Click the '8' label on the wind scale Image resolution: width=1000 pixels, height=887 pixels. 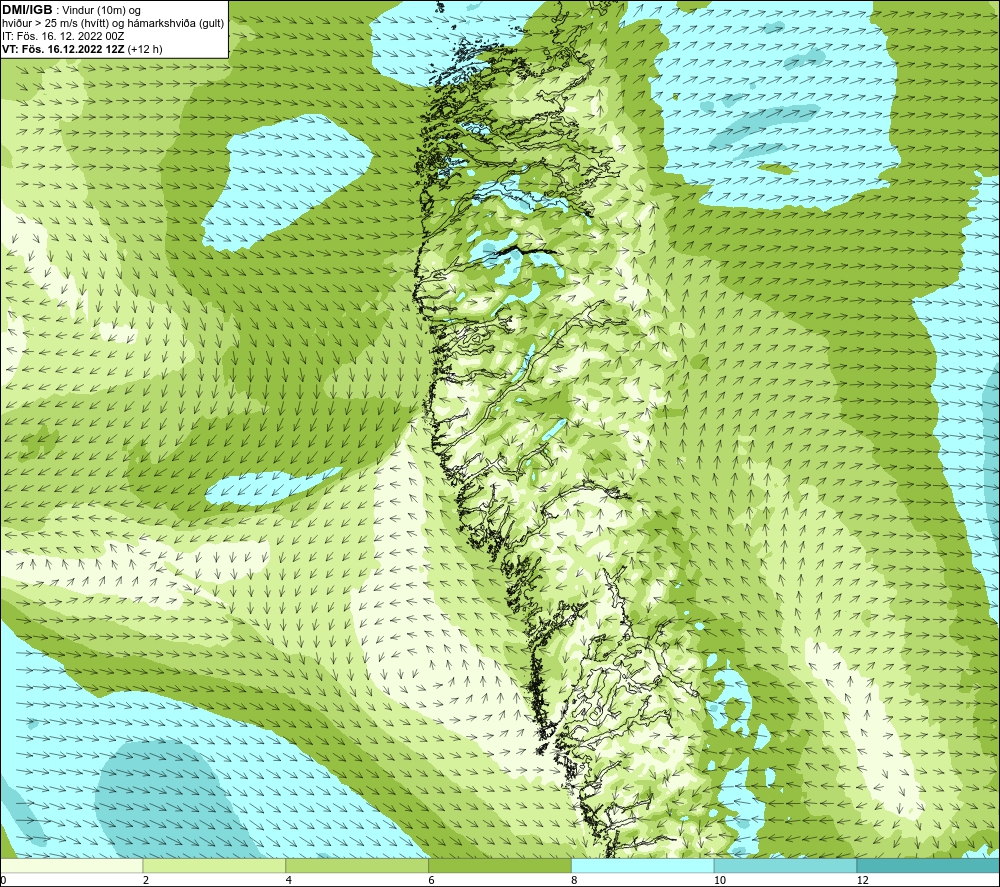pos(575,881)
